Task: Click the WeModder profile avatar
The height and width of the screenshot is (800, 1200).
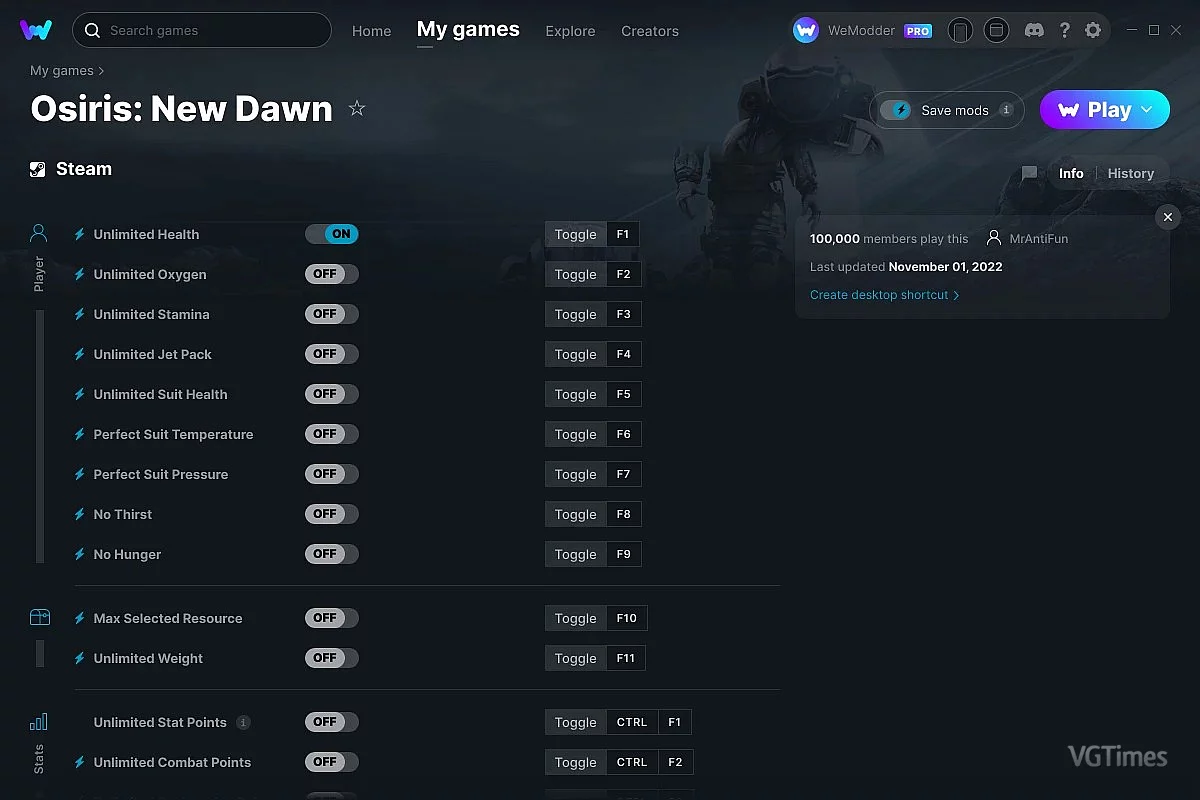Action: tap(806, 30)
